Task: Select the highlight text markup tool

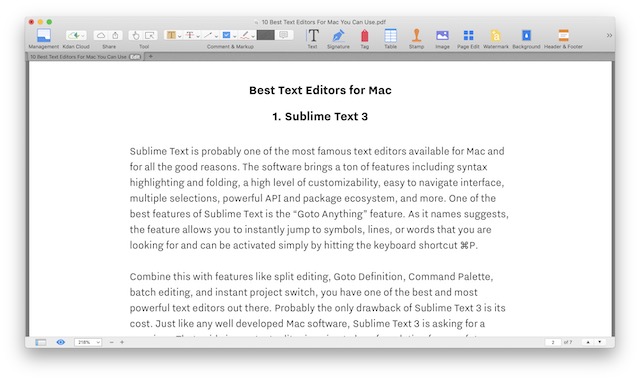Action: point(171,36)
